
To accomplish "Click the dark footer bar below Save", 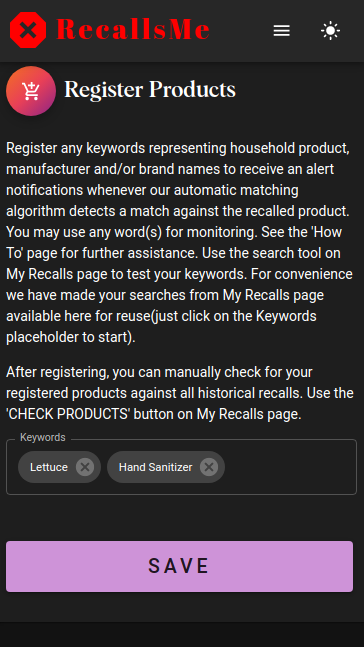I will point(182,635).
